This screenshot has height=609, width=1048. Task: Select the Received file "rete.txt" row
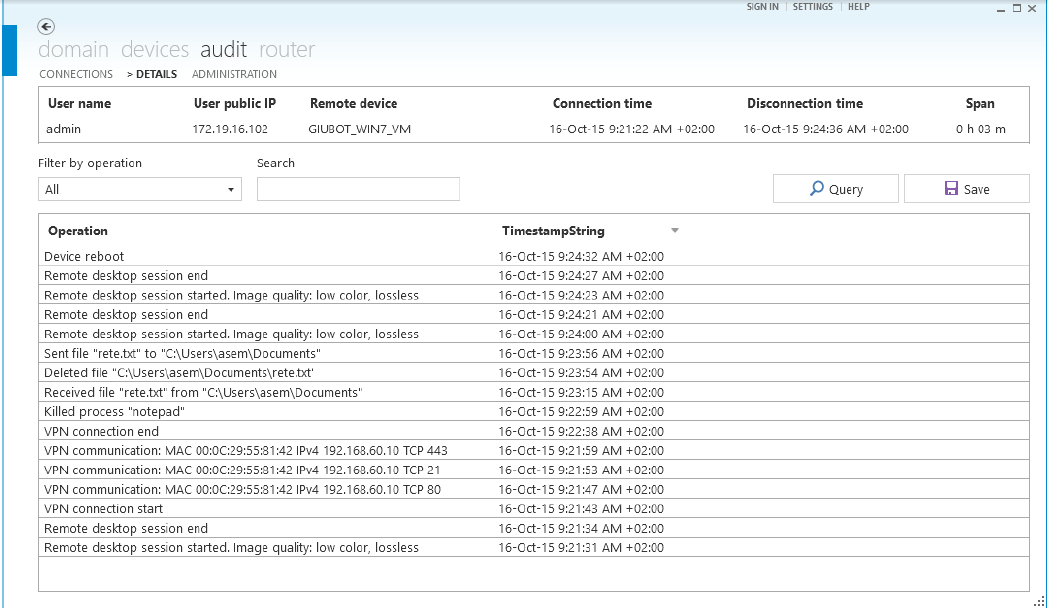[533, 392]
